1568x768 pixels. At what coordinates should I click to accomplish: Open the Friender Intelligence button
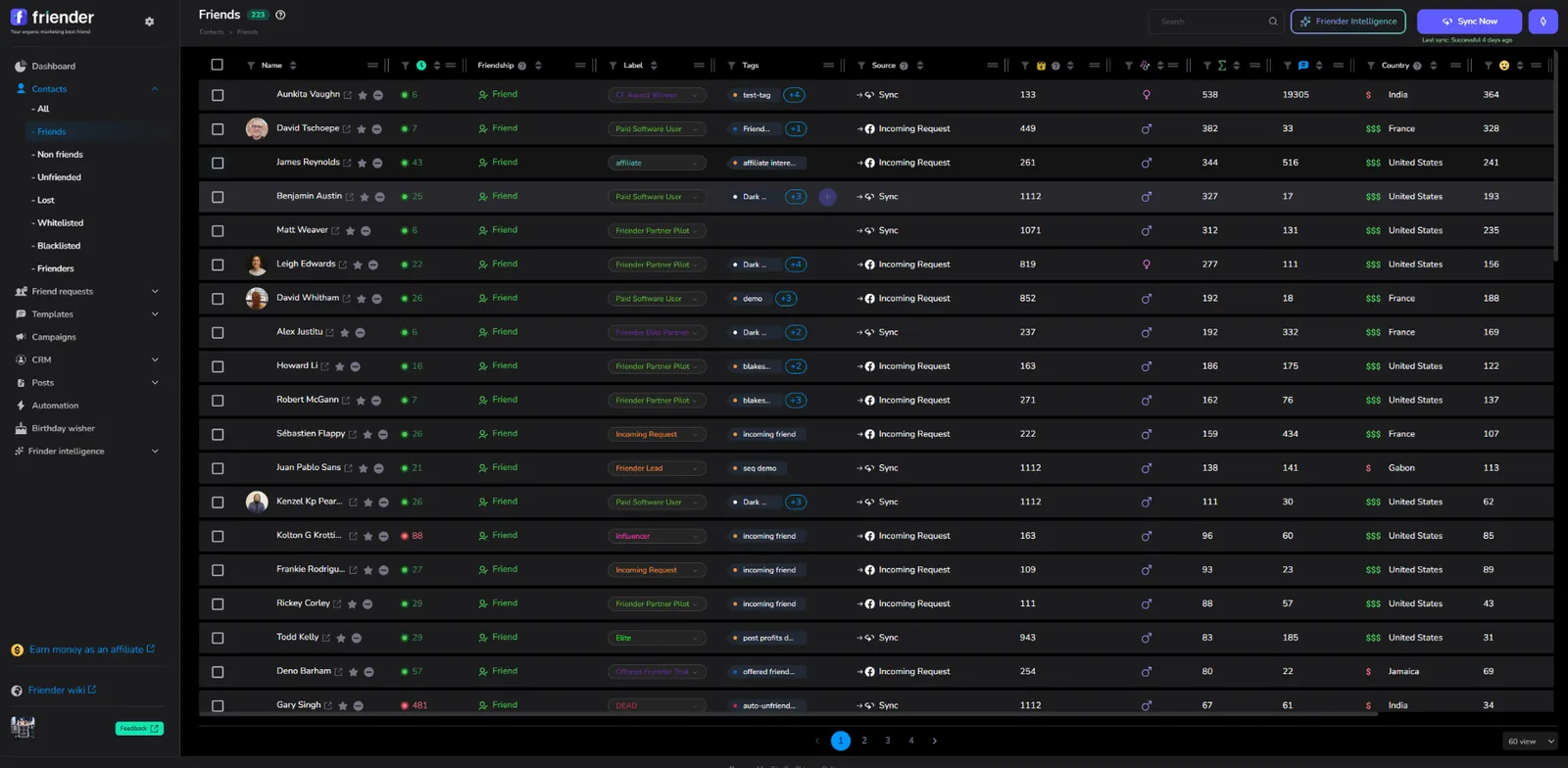click(1347, 22)
